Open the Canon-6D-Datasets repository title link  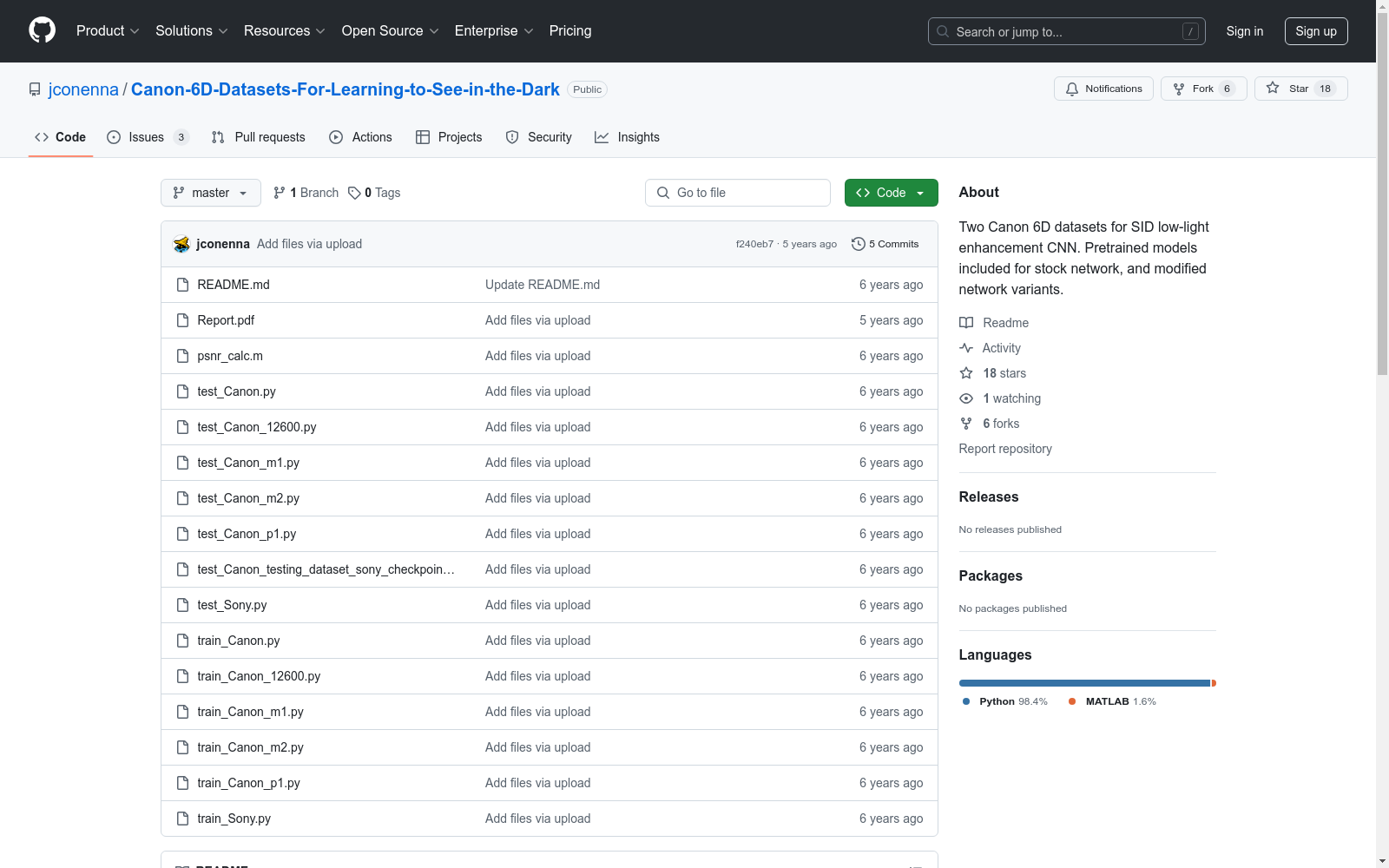[346, 89]
